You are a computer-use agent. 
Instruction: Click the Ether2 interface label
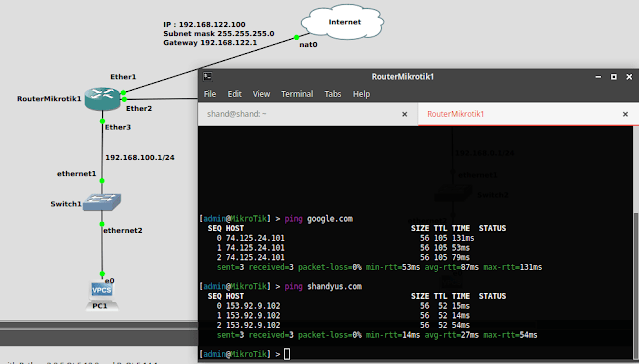click(139, 108)
